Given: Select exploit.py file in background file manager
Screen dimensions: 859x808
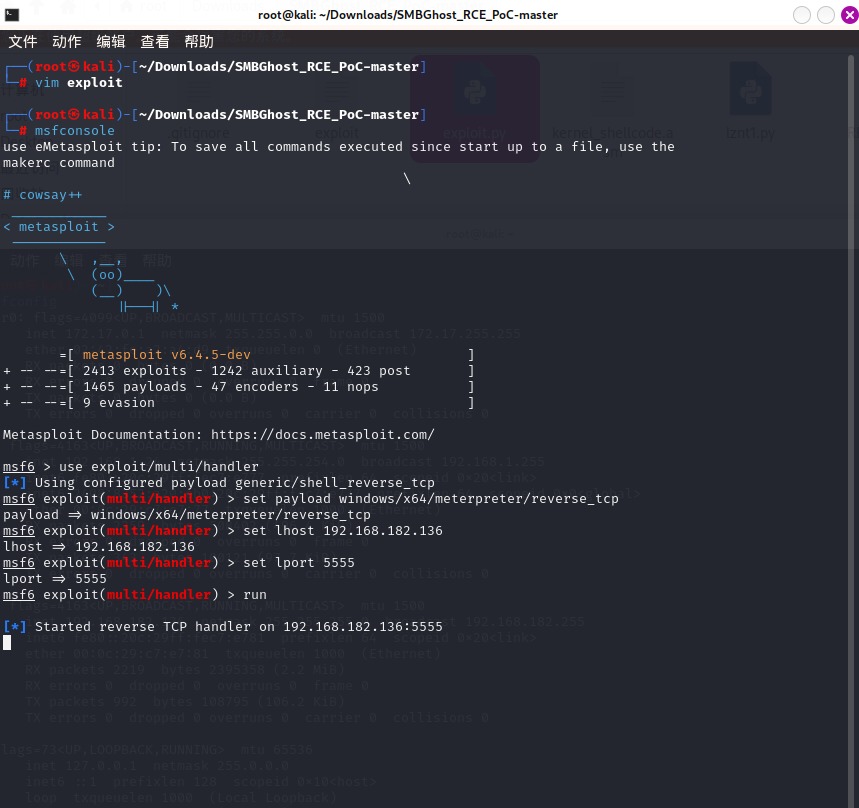Looking at the screenshot, I should 474,108.
